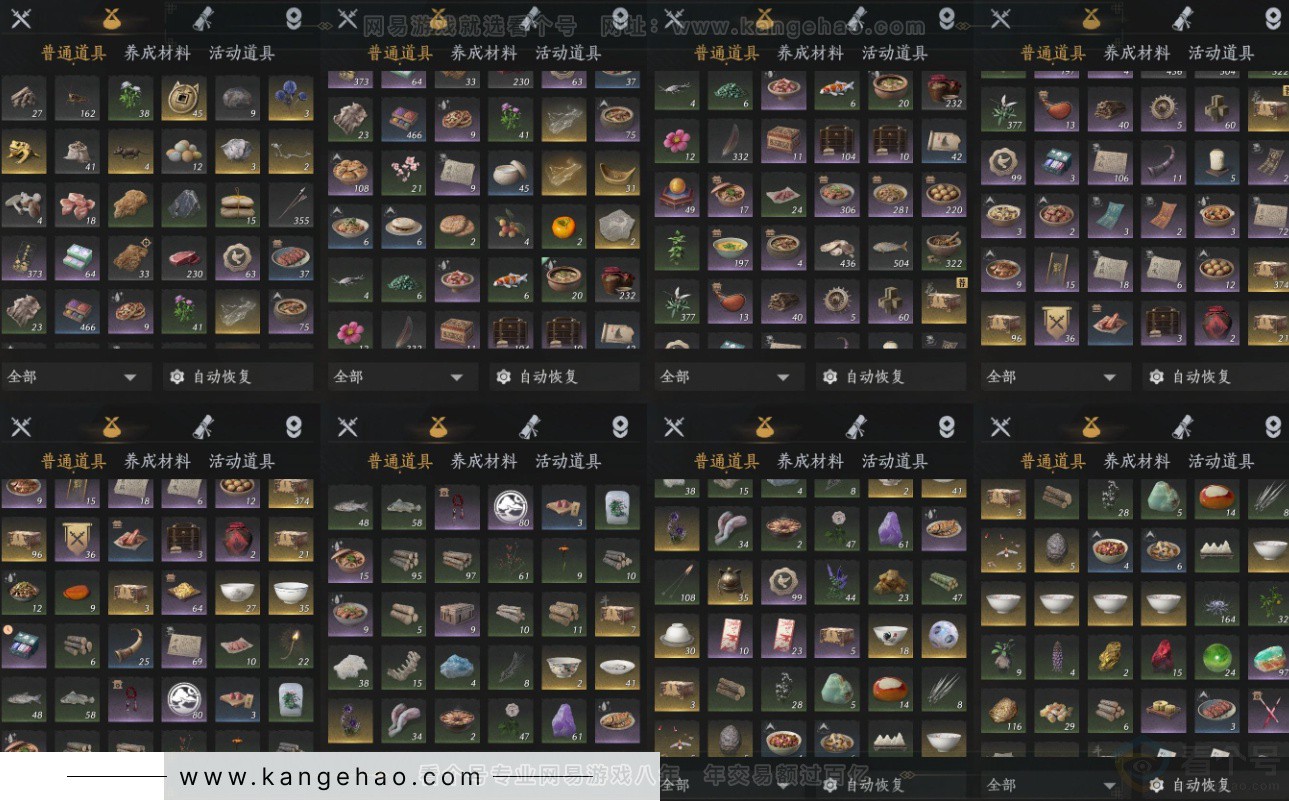The image size is (1289, 801).
Task: Choose the cricket insect item showing 162
Action: click(77, 99)
